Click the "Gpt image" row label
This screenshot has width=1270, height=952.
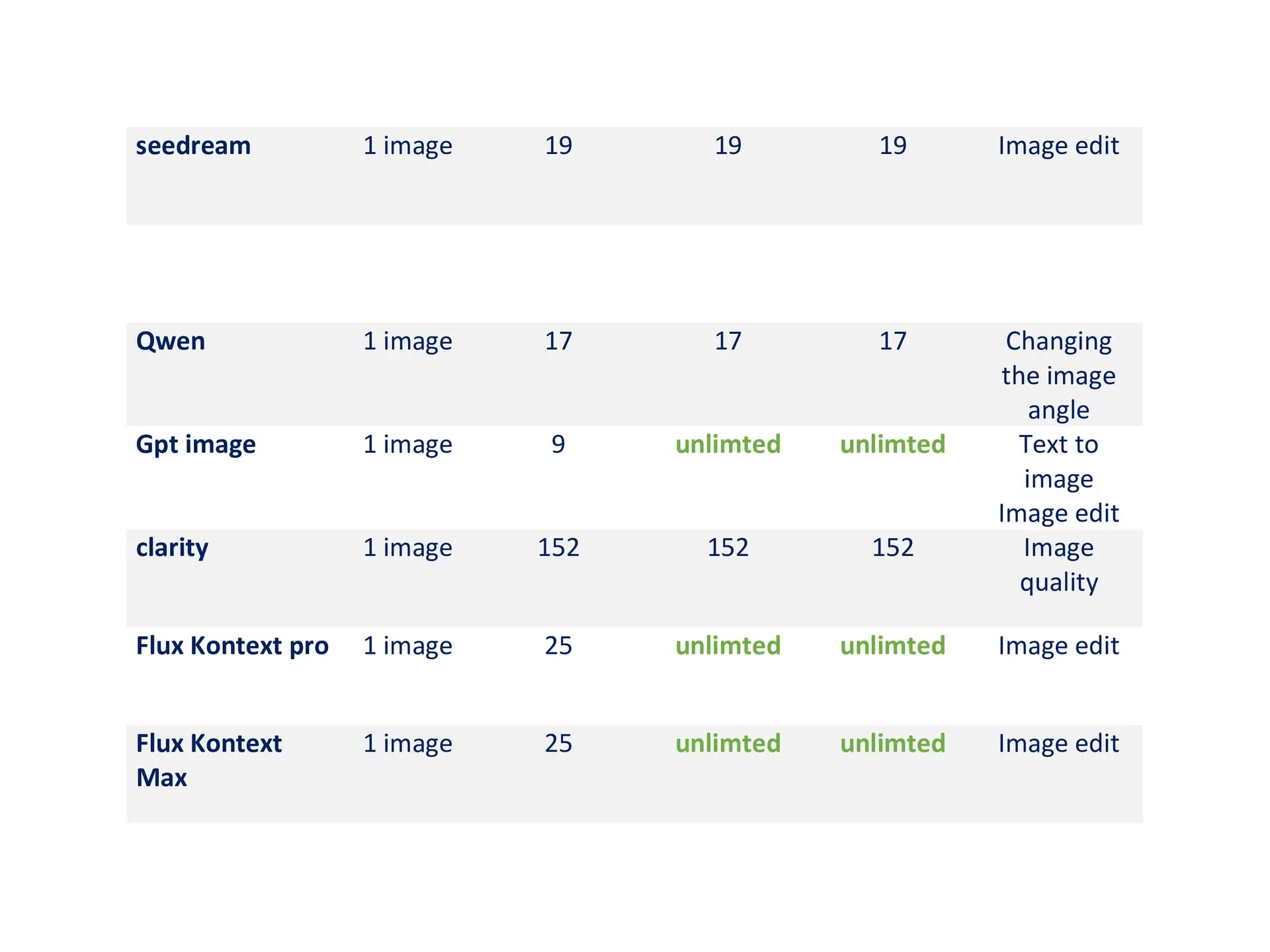pyautogui.click(x=196, y=445)
